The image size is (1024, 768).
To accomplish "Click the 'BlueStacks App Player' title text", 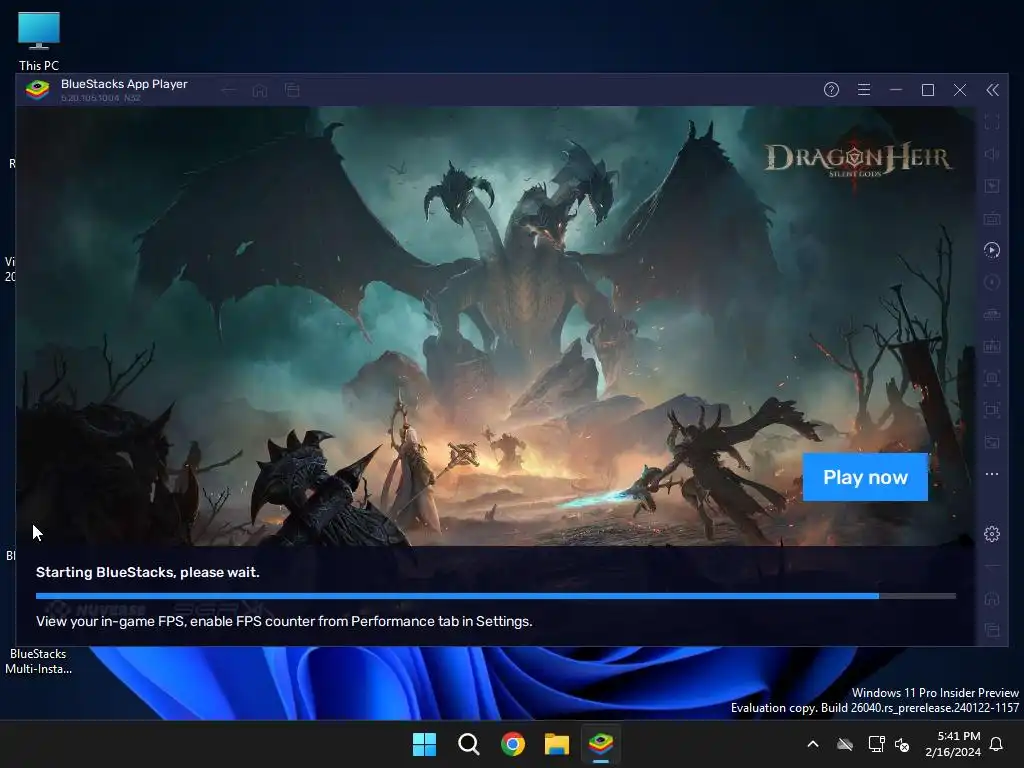I will 124,84.
